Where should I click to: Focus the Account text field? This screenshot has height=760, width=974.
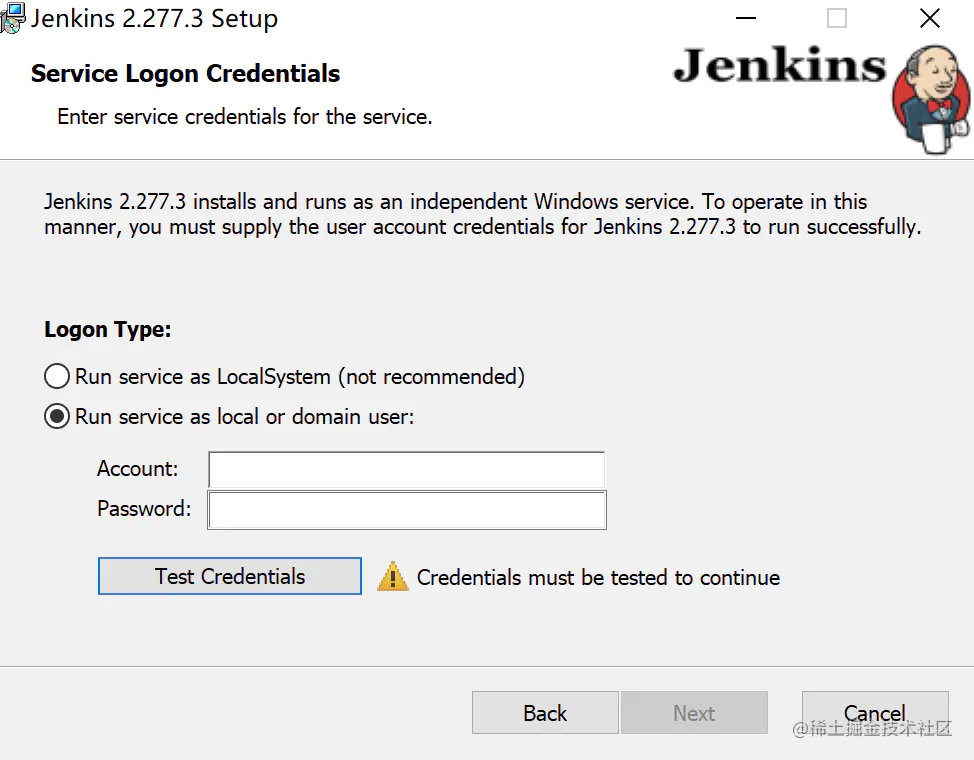click(x=406, y=470)
